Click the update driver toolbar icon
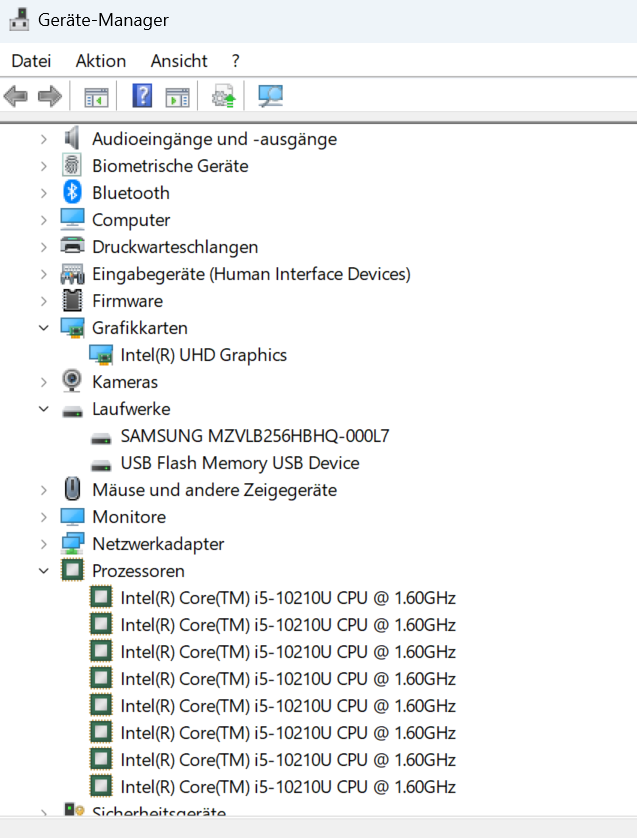The image size is (637, 838). click(x=224, y=96)
